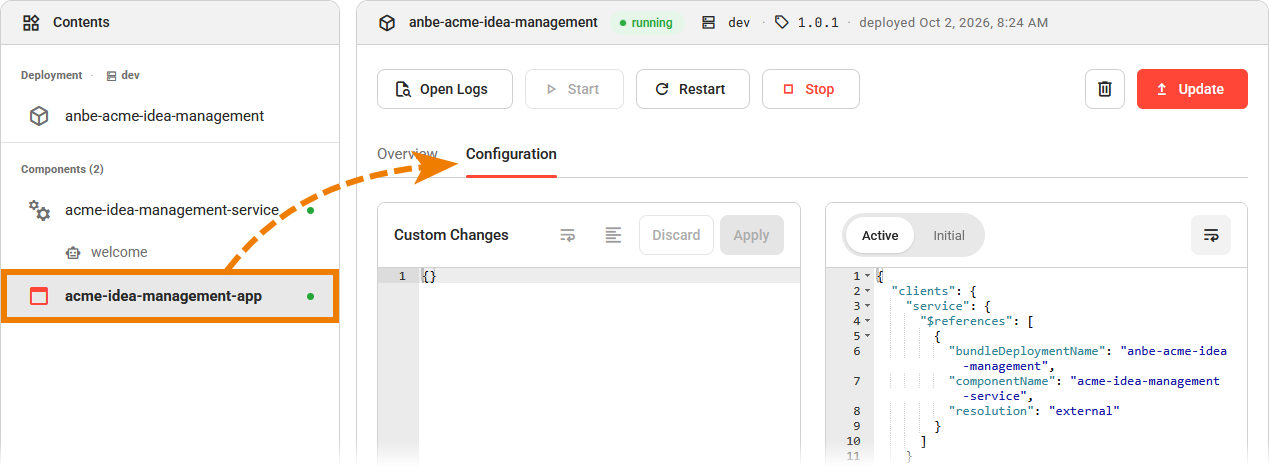Collapse the "clients" fold arrow at line 2
Screen dimensions: 1269x468
tap(867, 291)
